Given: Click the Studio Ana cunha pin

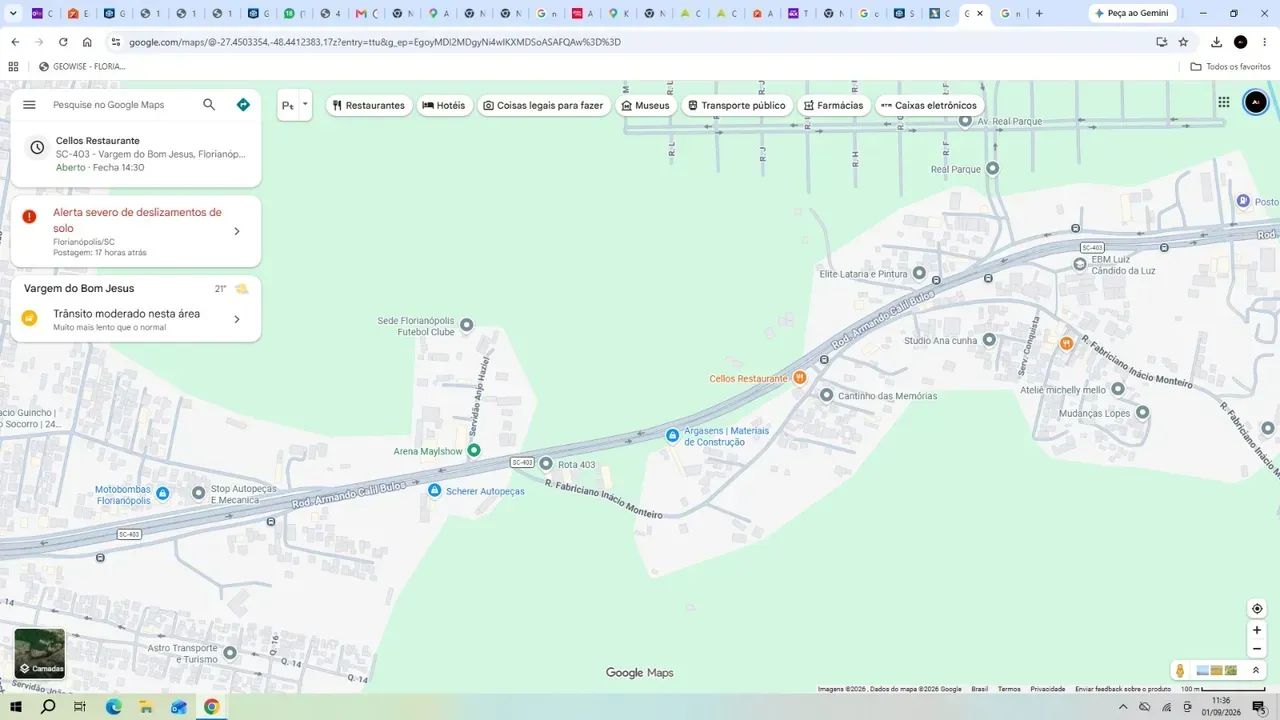Looking at the screenshot, I should point(989,340).
